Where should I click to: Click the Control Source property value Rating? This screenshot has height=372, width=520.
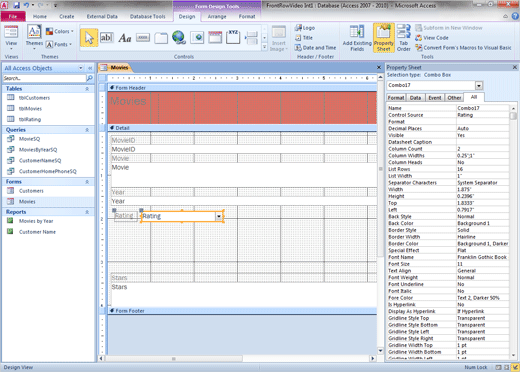pos(483,115)
